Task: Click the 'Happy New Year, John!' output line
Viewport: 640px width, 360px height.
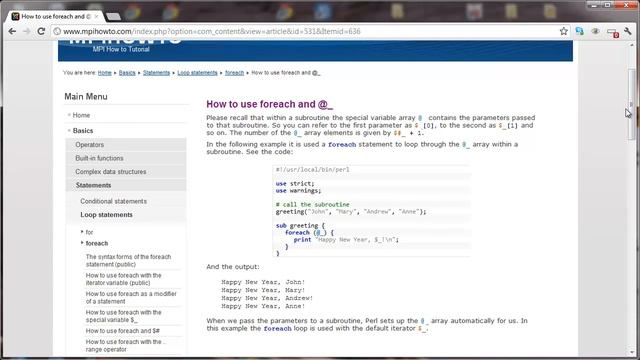Action: pyautogui.click(x=263, y=282)
